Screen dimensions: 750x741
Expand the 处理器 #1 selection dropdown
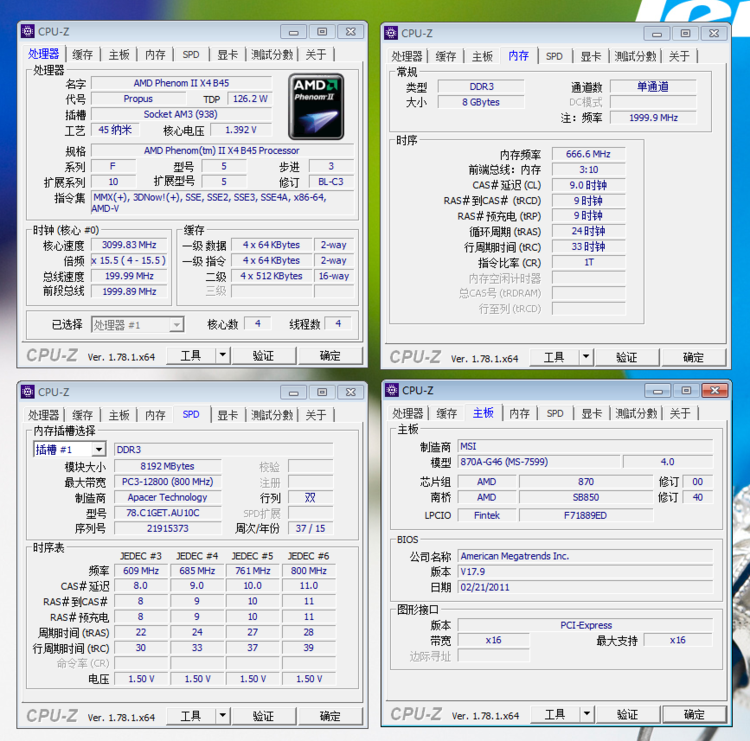[x=176, y=325]
